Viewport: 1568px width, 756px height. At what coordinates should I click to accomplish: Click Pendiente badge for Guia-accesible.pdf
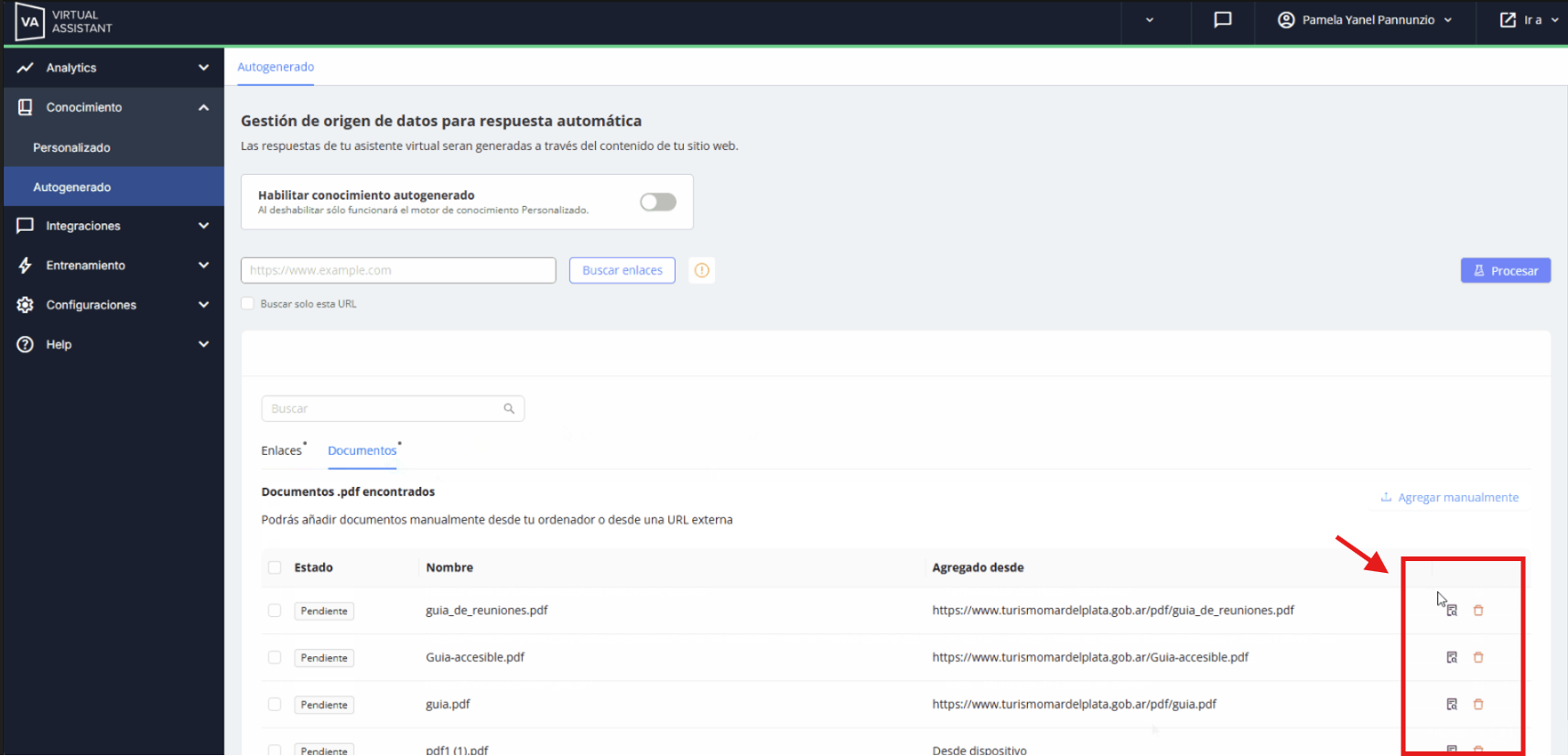pos(324,657)
